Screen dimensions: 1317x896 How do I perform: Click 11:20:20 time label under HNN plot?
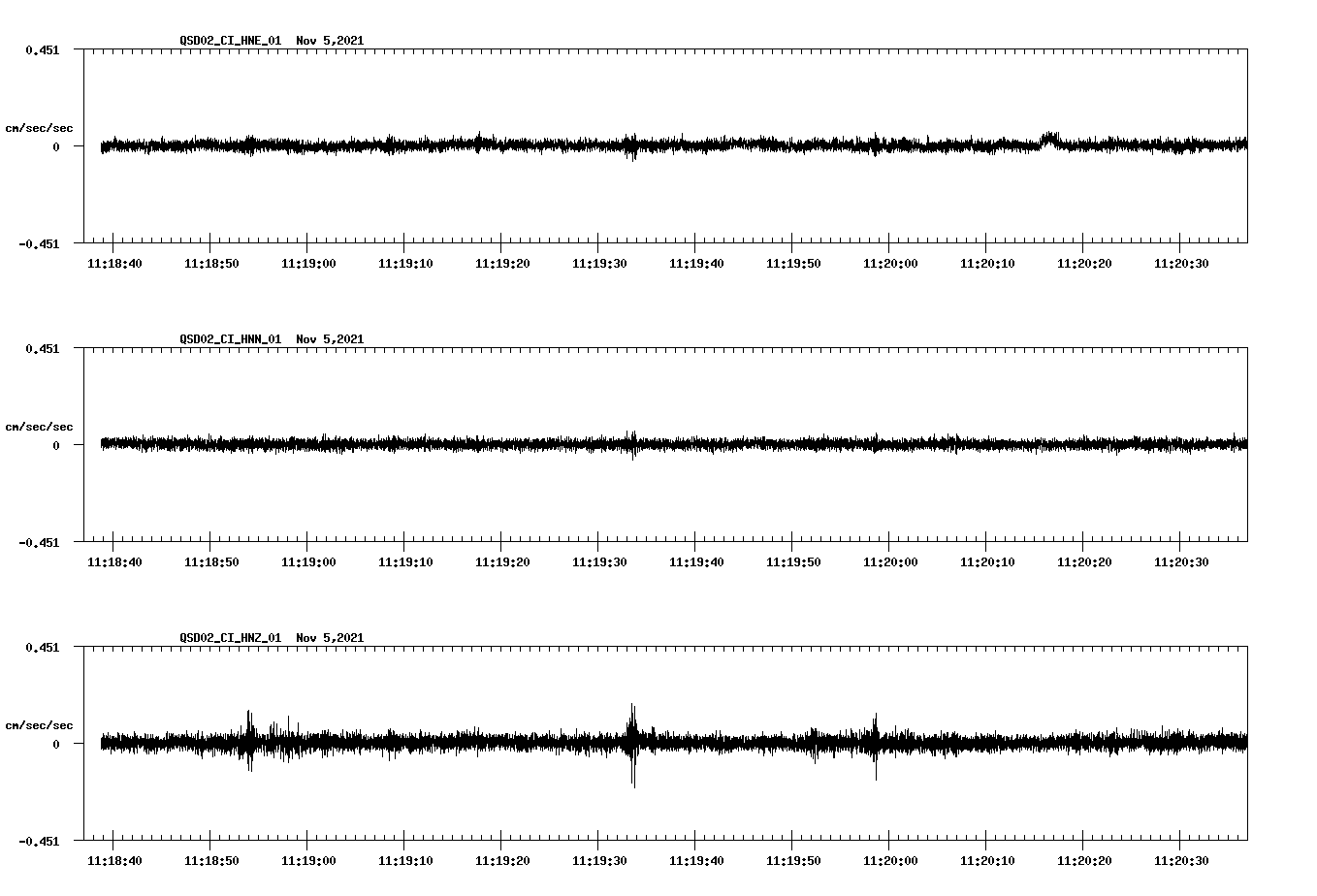[1084, 562]
